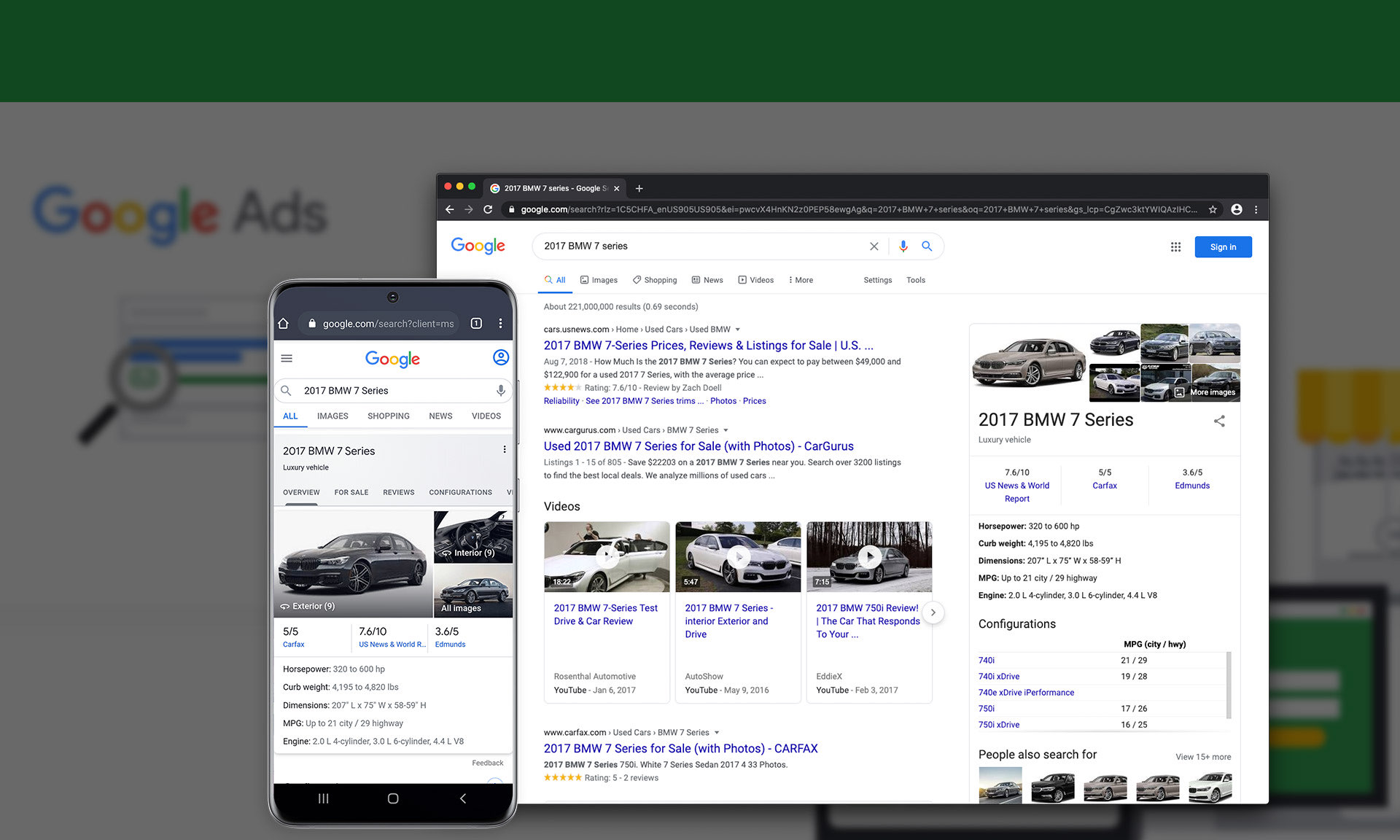1400x840 pixels.
Task: Open the US News & World Report rating link
Action: tap(1017, 492)
